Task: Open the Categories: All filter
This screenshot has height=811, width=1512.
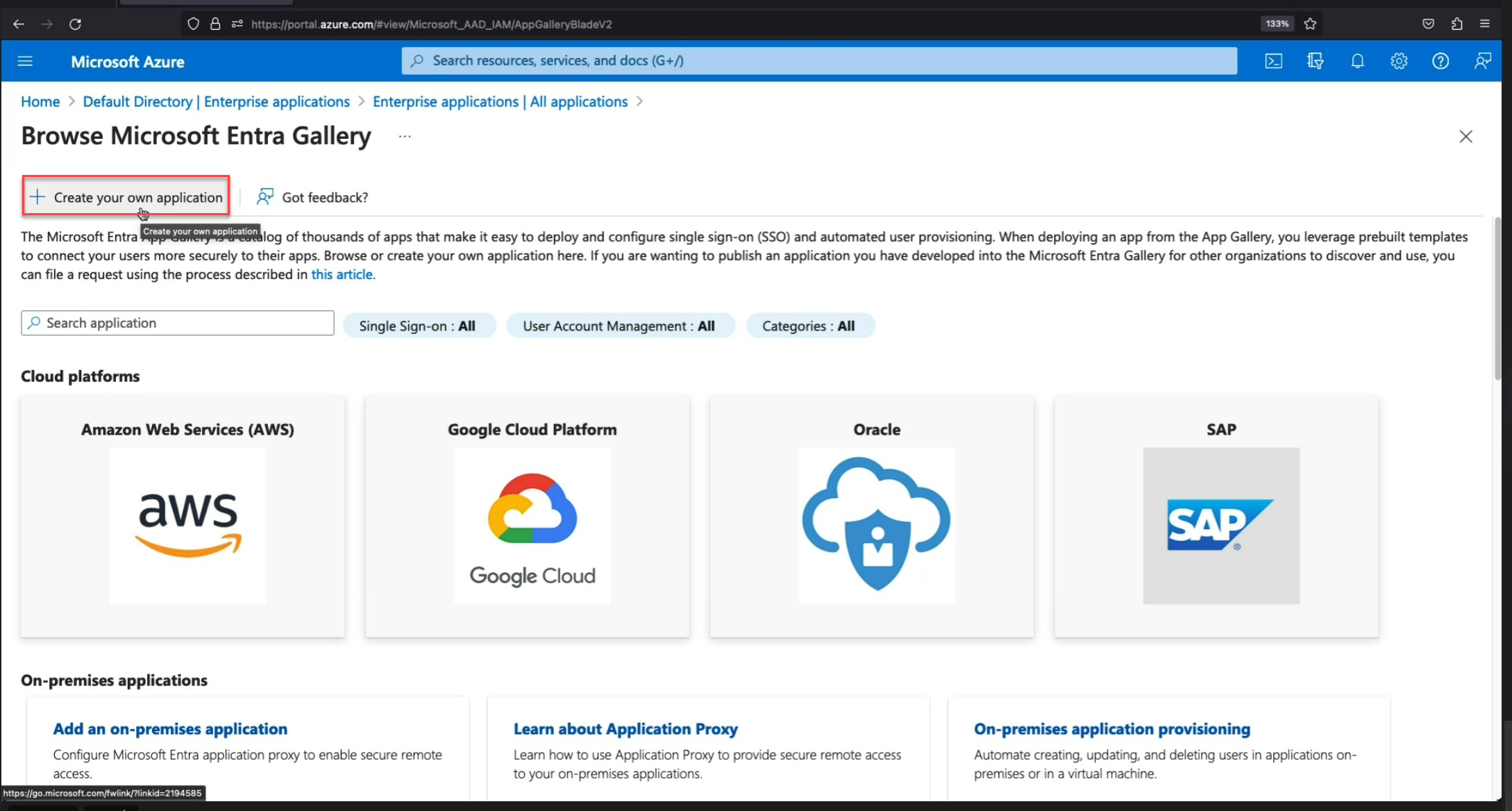Action: (x=809, y=325)
